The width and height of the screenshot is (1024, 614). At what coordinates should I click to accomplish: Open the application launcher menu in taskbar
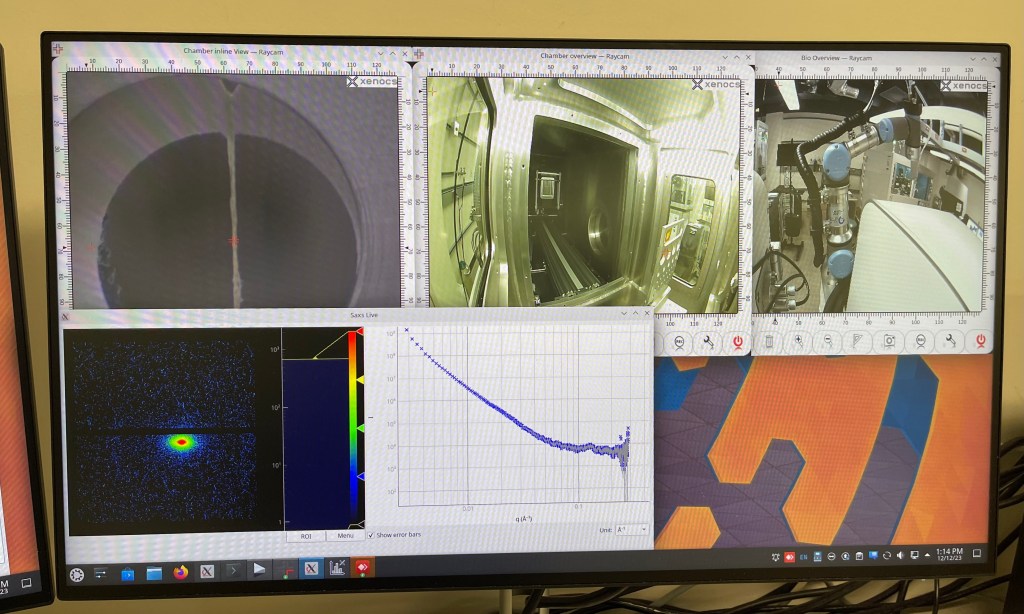[76, 574]
